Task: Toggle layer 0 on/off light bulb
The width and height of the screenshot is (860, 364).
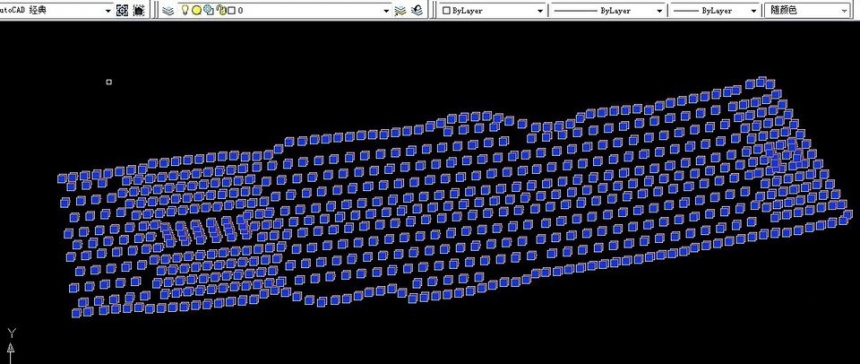Action: pos(185,10)
